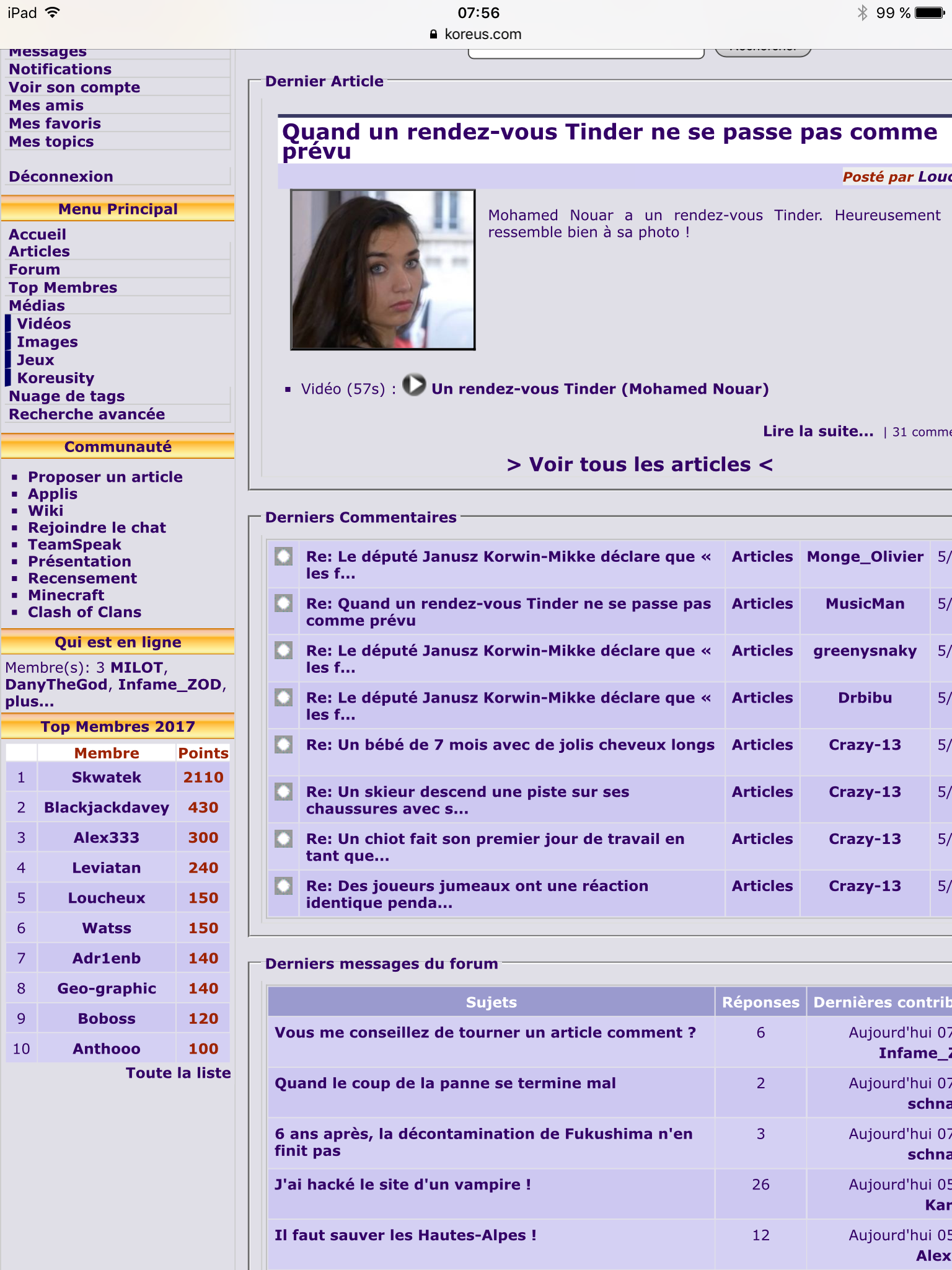Expand article with 'Lire la suite...'
Screen dimensions: 952x1270
click(x=818, y=432)
